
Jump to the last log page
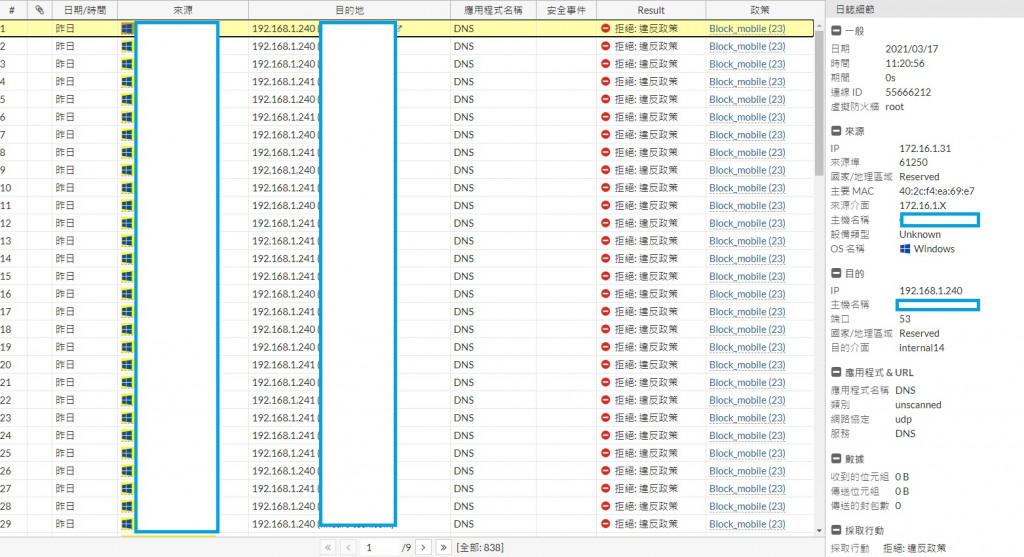443,547
